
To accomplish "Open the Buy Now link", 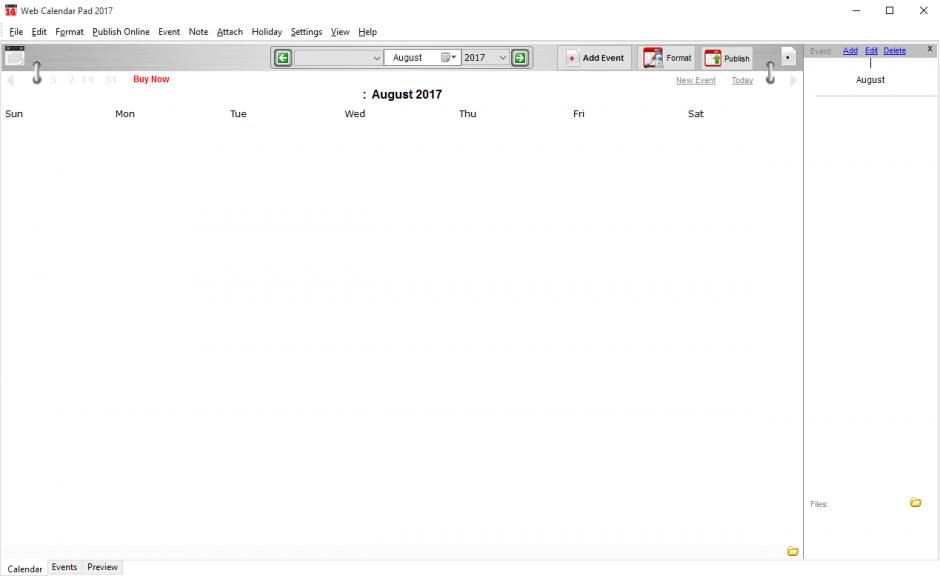I will (151, 79).
